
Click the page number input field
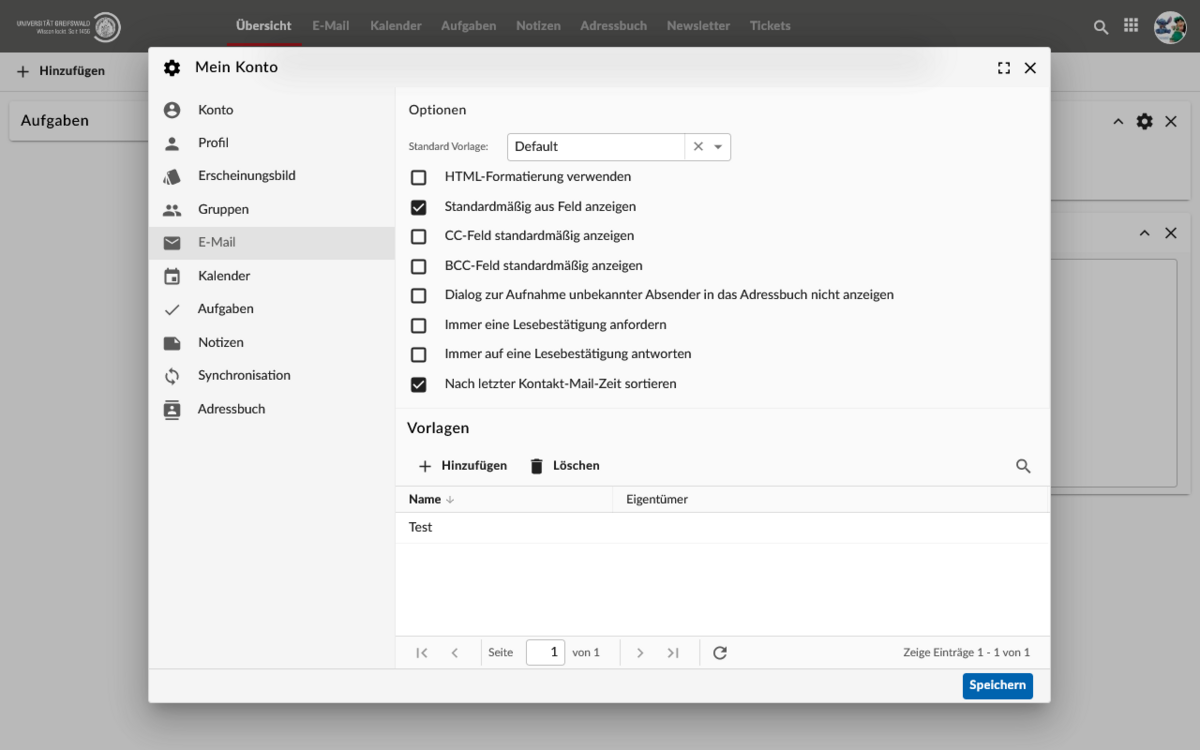click(x=545, y=653)
